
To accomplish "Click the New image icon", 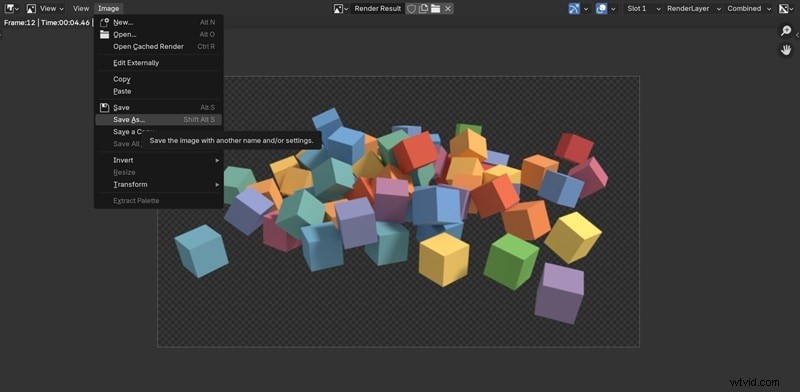I will click(x=104, y=22).
